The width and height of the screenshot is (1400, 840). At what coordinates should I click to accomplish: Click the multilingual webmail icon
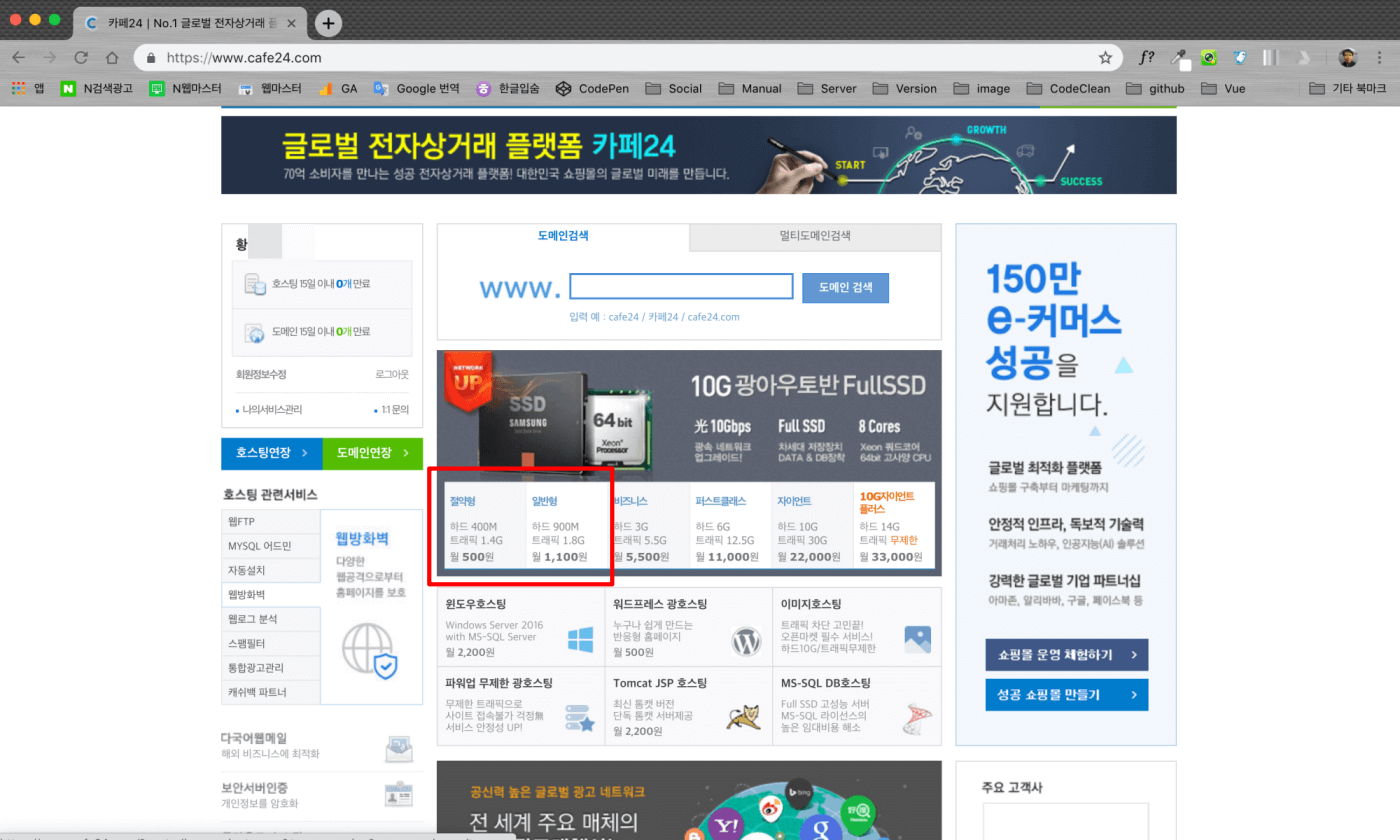coord(399,748)
